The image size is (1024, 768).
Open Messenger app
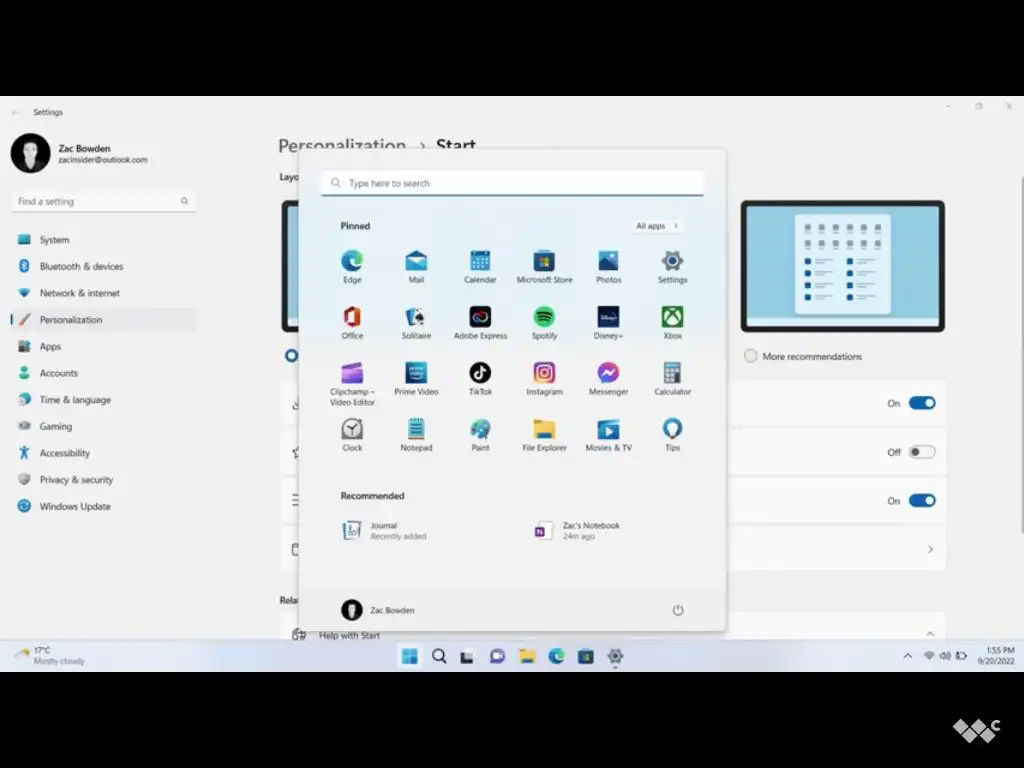coord(608,379)
